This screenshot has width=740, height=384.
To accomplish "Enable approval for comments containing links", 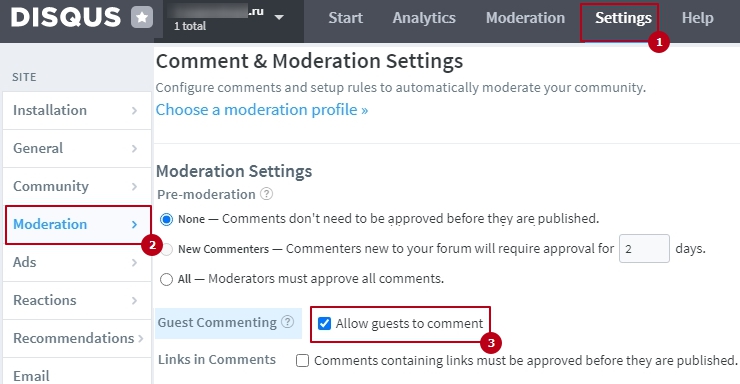I will pyautogui.click(x=303, y=361).
